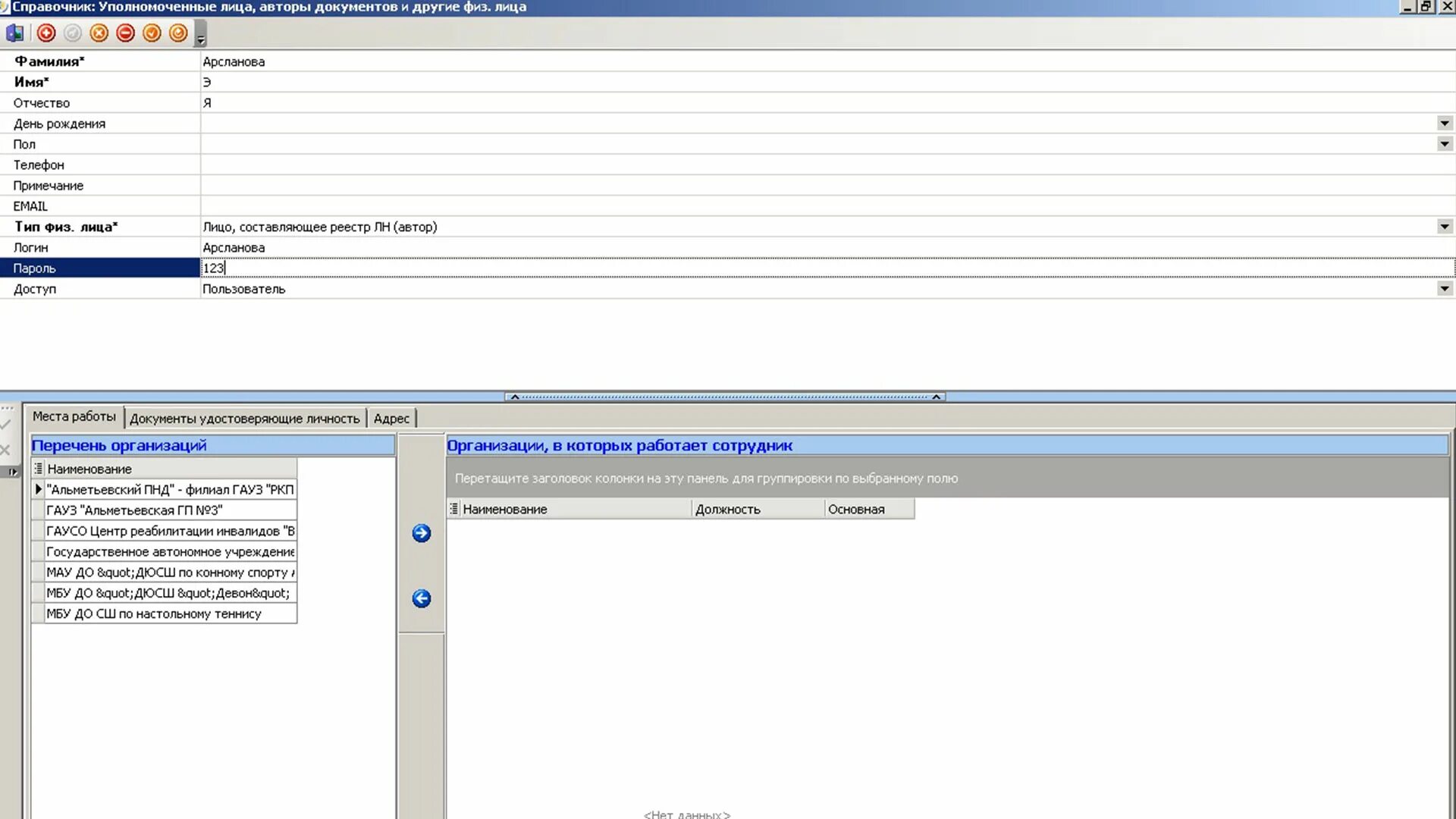Switch to the Места работы tab
The width and height of the screenshot is (1456, 819).
tap(74, 416)
